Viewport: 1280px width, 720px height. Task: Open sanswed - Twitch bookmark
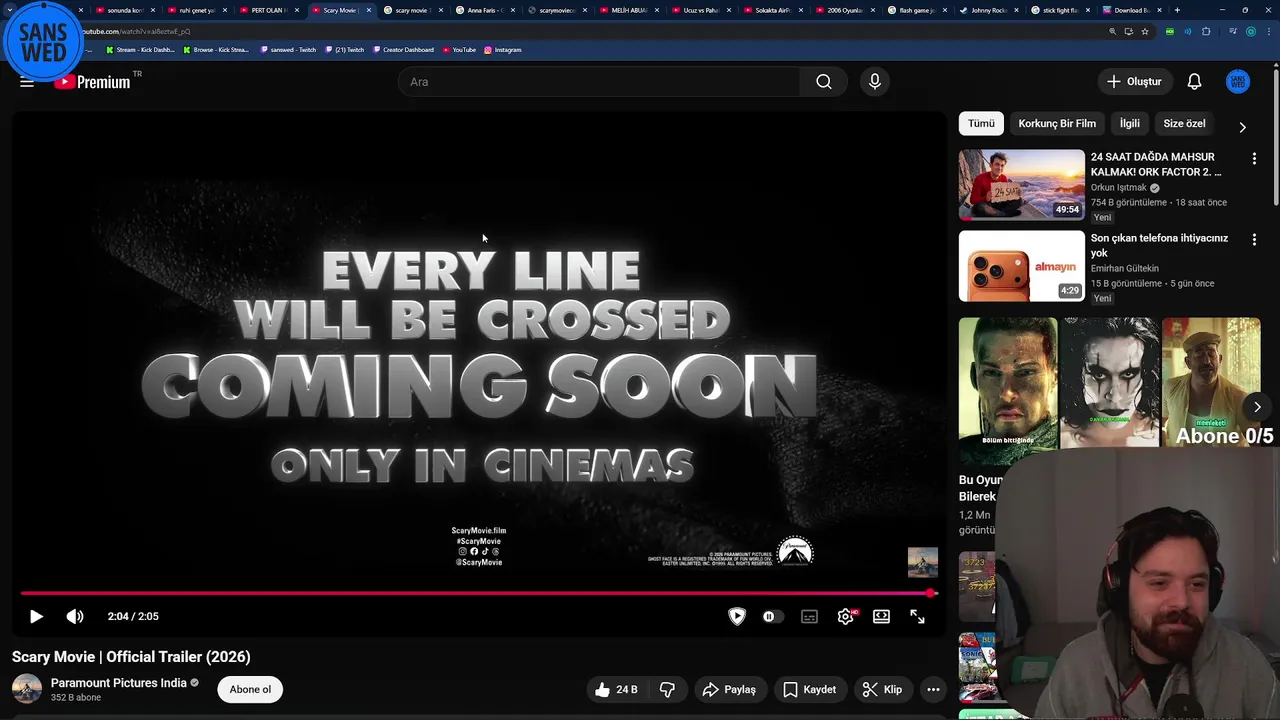point(288,49)
